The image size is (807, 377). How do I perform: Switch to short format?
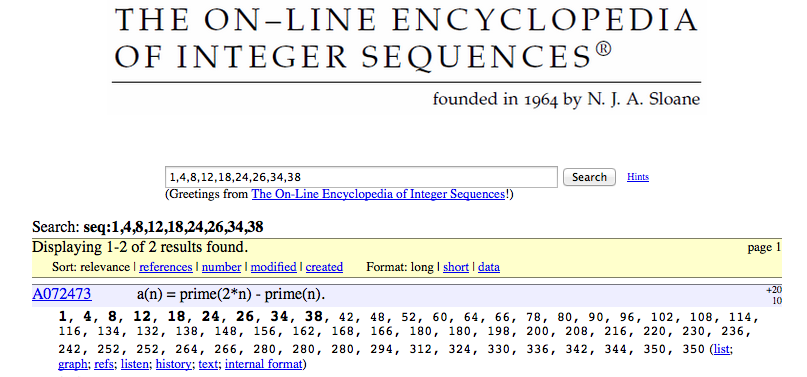(x=456, y=267)
